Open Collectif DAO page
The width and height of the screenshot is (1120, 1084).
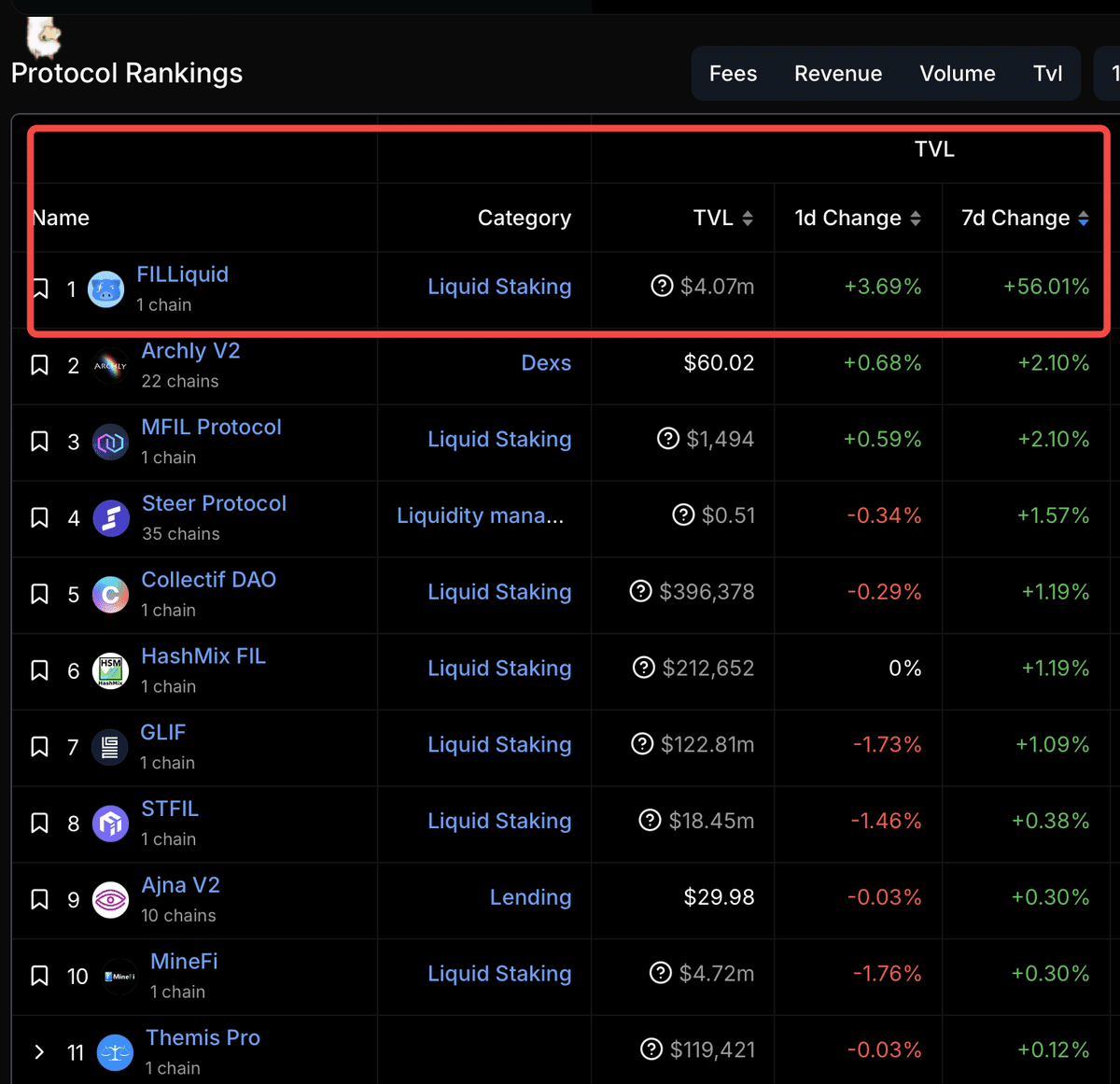pos(208,580)
